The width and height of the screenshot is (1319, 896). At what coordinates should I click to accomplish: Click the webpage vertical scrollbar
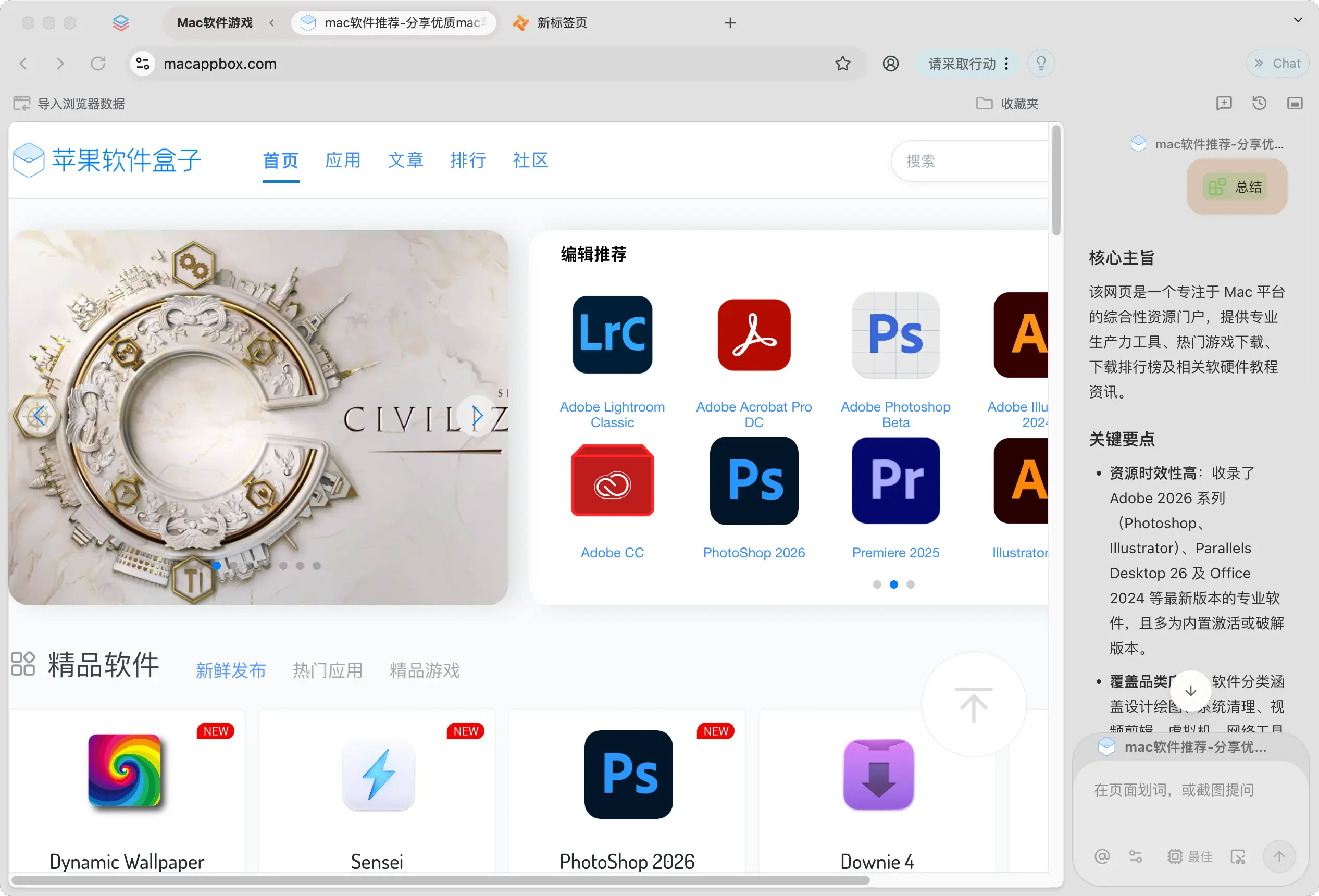[1055, 179]
